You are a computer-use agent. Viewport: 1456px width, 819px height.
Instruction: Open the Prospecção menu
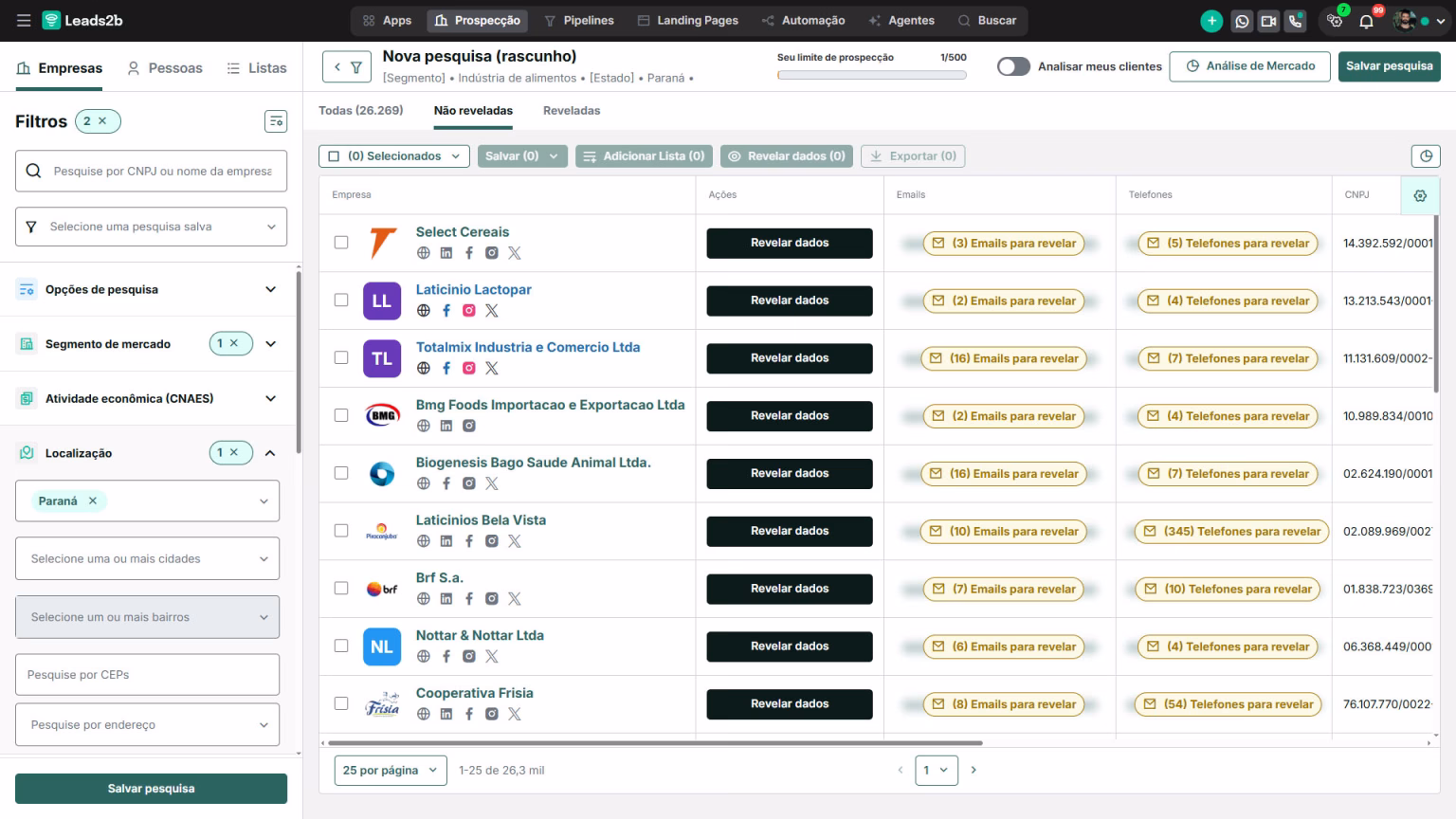(x=478, y=21)
